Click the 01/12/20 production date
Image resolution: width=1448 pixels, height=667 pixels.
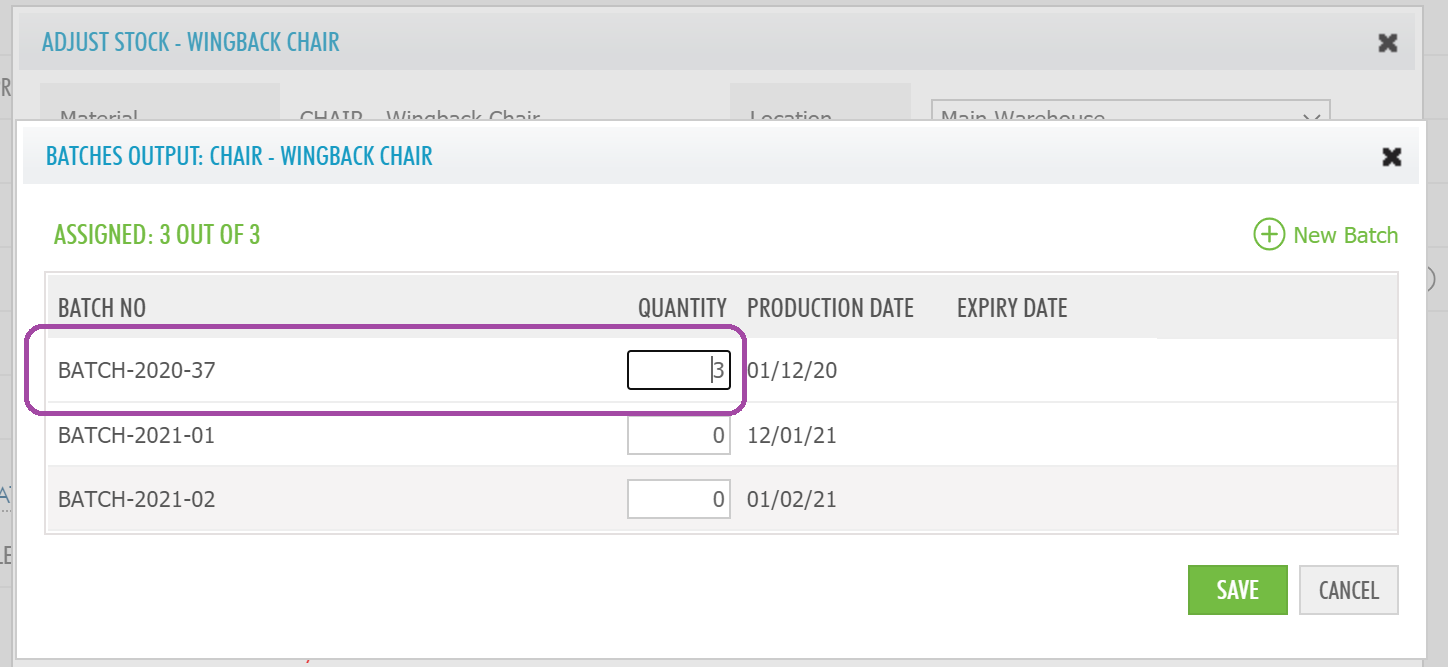pos(792,371)
